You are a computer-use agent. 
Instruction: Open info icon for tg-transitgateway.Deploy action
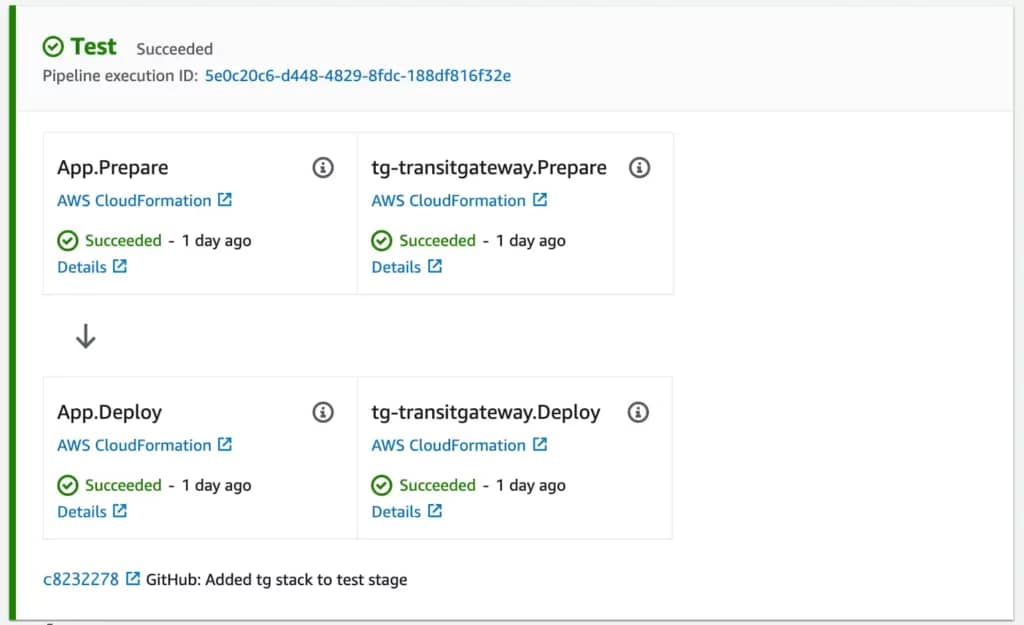click(638, 412)
